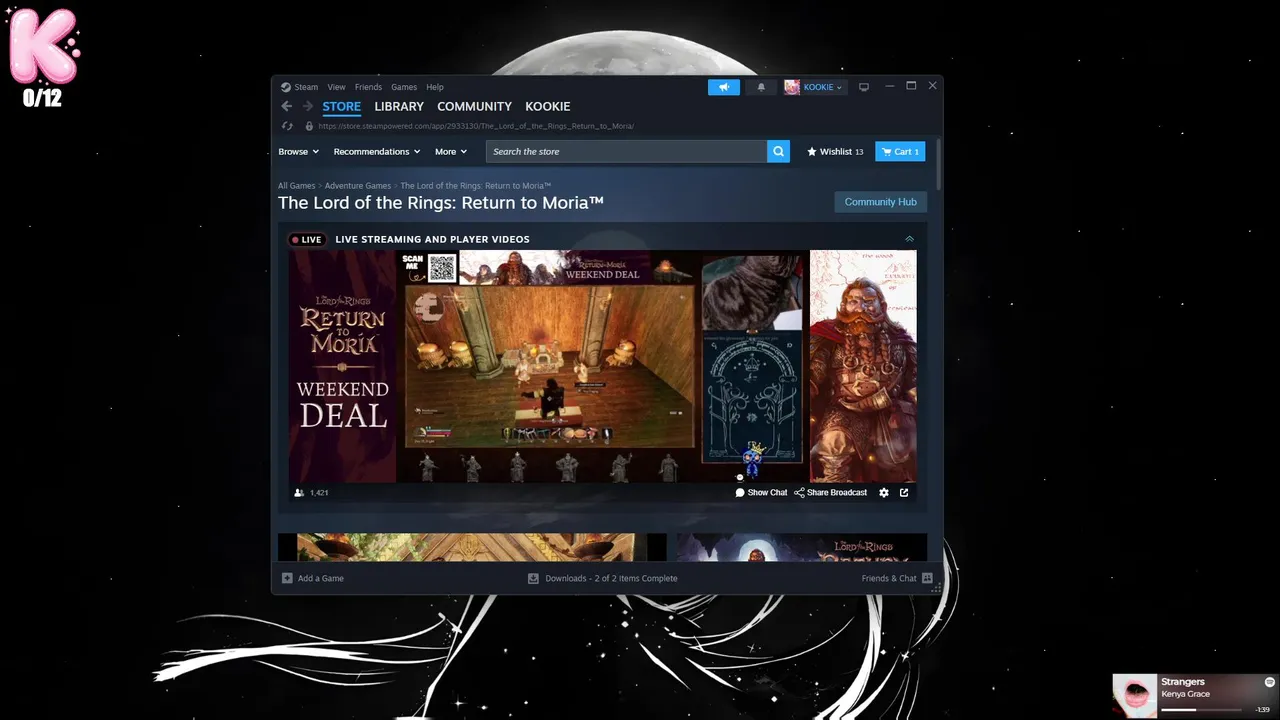Open notifications bell icon
This screenshot has width=1280, height=720.
761,87
